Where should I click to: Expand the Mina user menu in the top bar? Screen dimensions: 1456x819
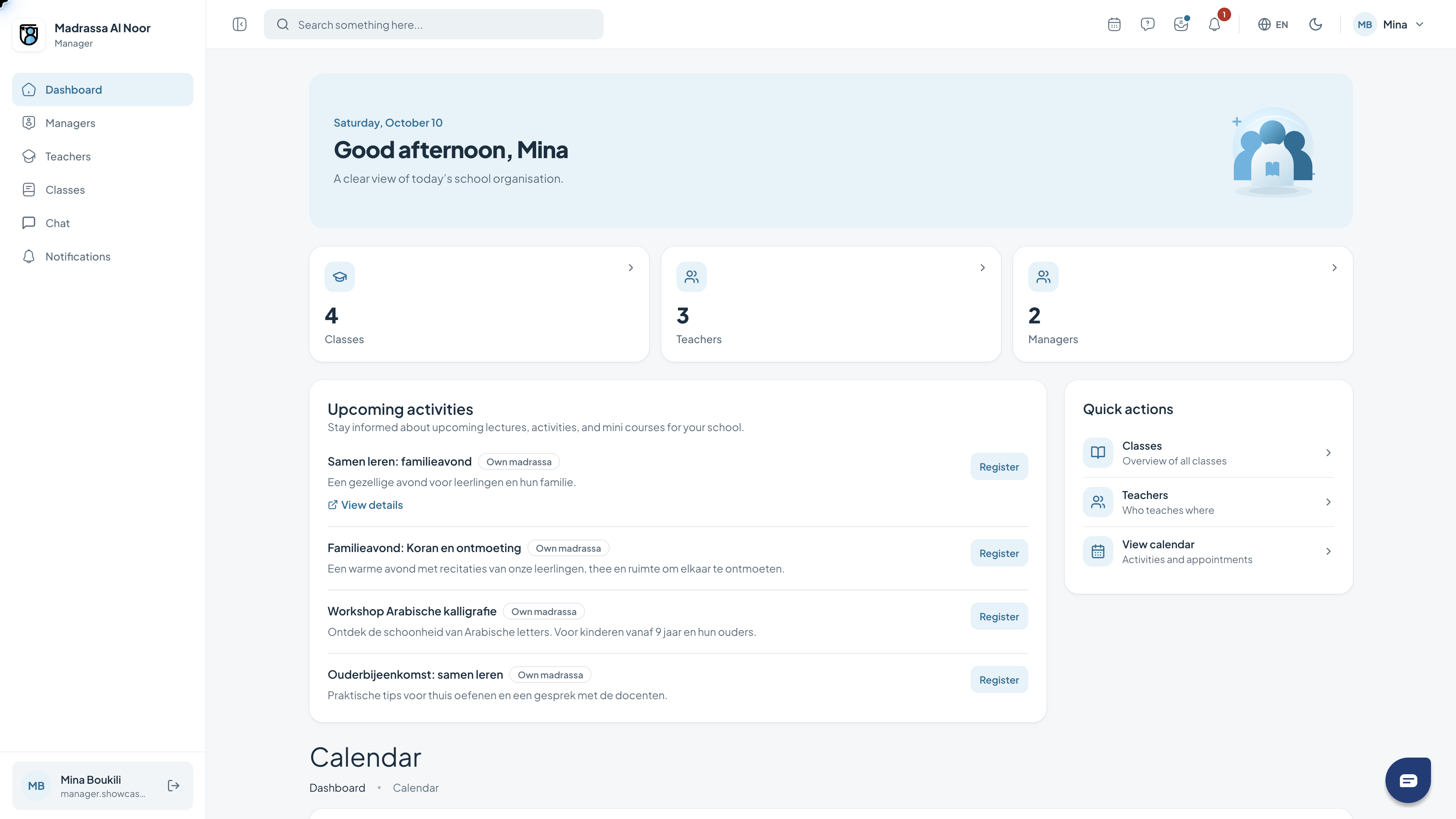tap(1389, 24)
